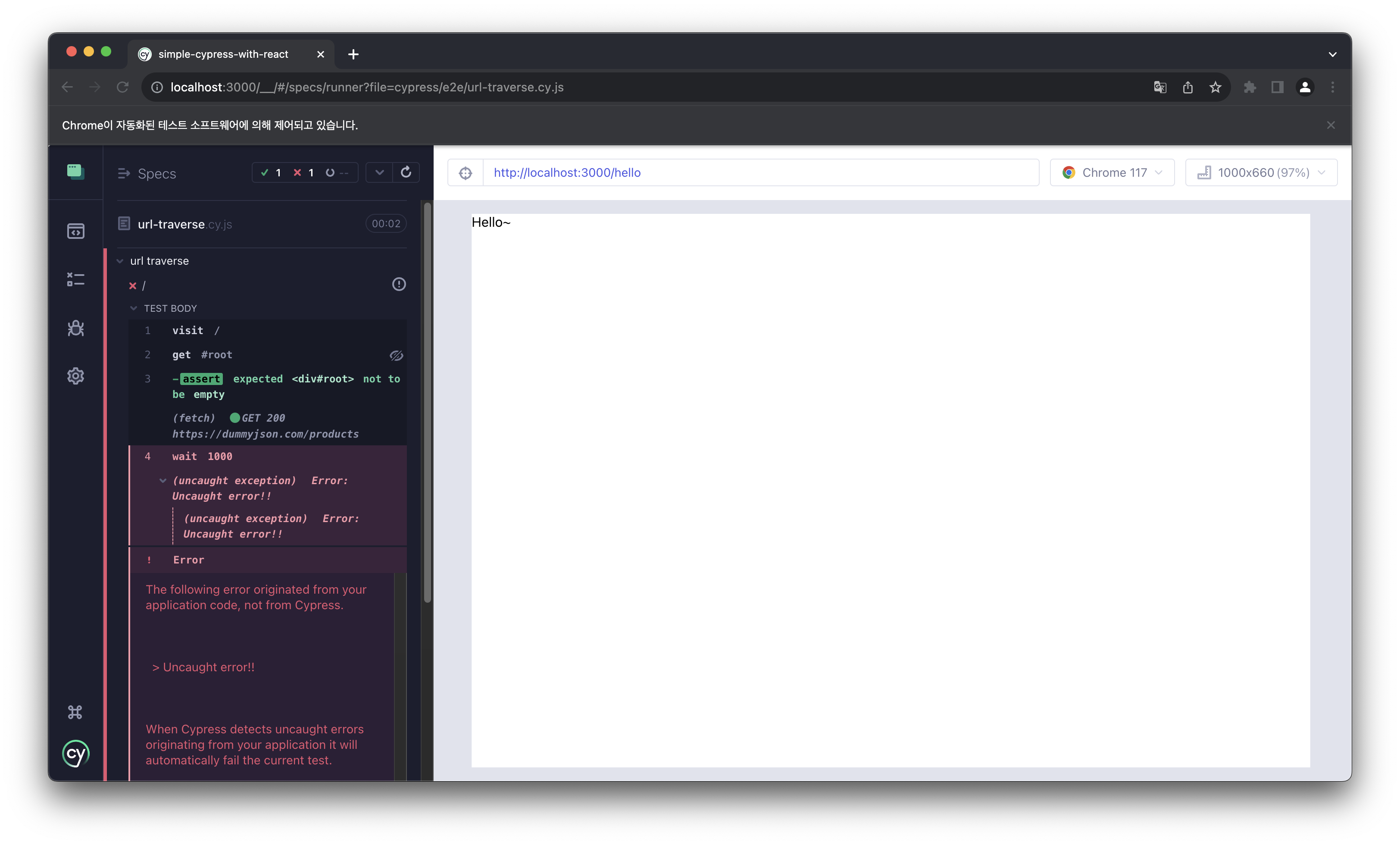Screen dimensions: 1400x845
Task: Click the keyboard shortcuts command icon
Action: pos(75,712)
